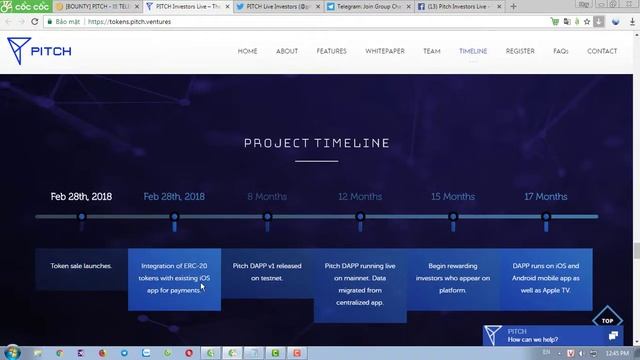This screenshot has width=640, height=360.
Task: Open the ABOUT navigation link
Action: click(x=287, y=51)
